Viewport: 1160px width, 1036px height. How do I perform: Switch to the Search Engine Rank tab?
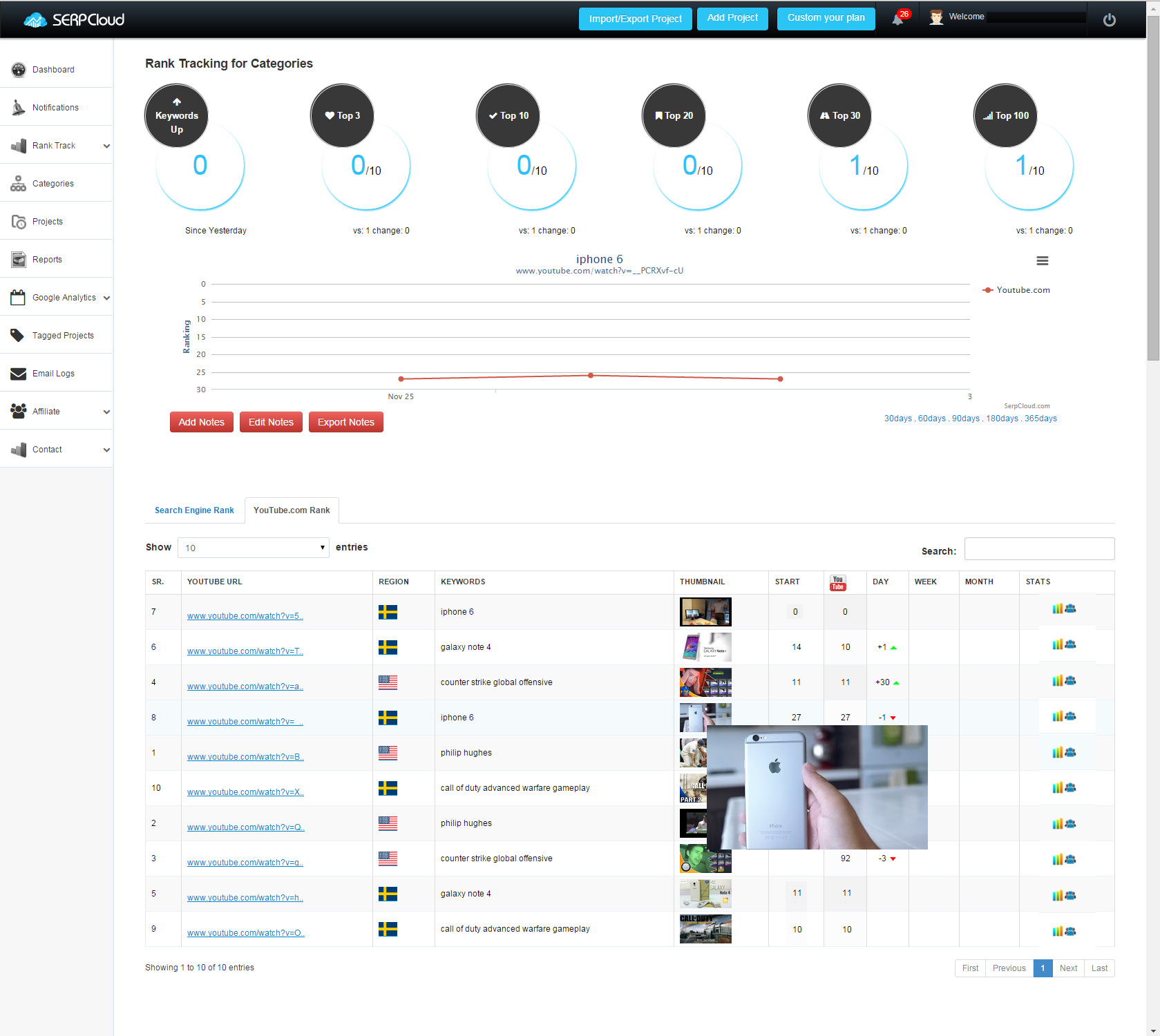194,510
